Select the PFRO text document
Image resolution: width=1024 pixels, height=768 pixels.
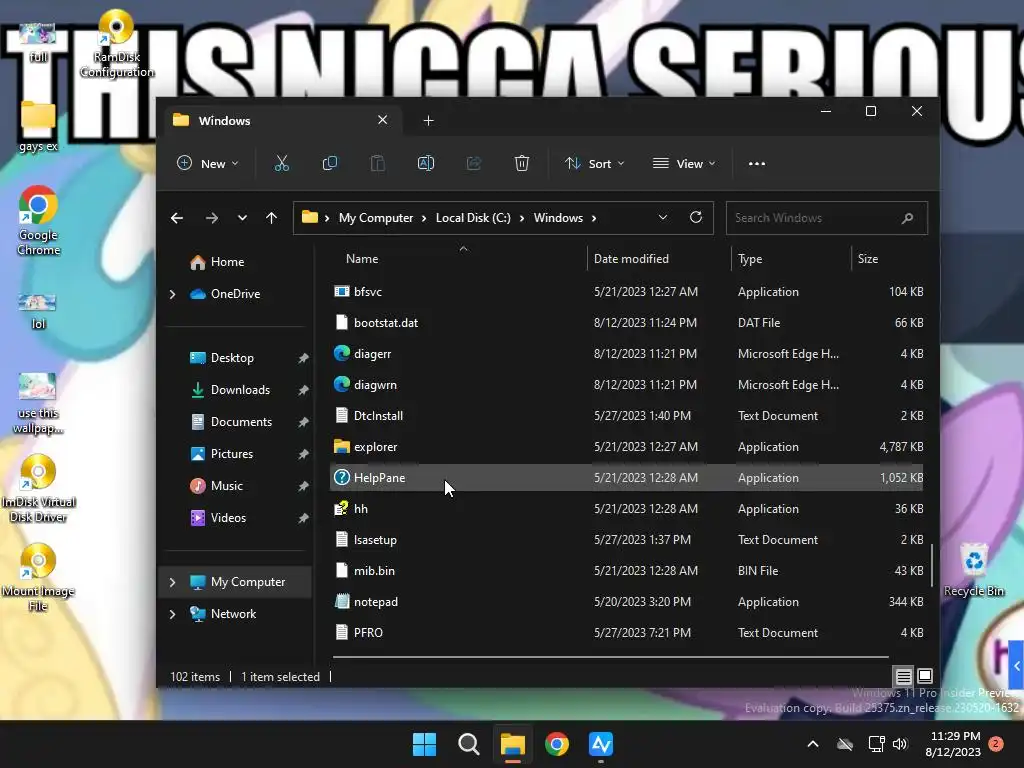click(627, 633)
